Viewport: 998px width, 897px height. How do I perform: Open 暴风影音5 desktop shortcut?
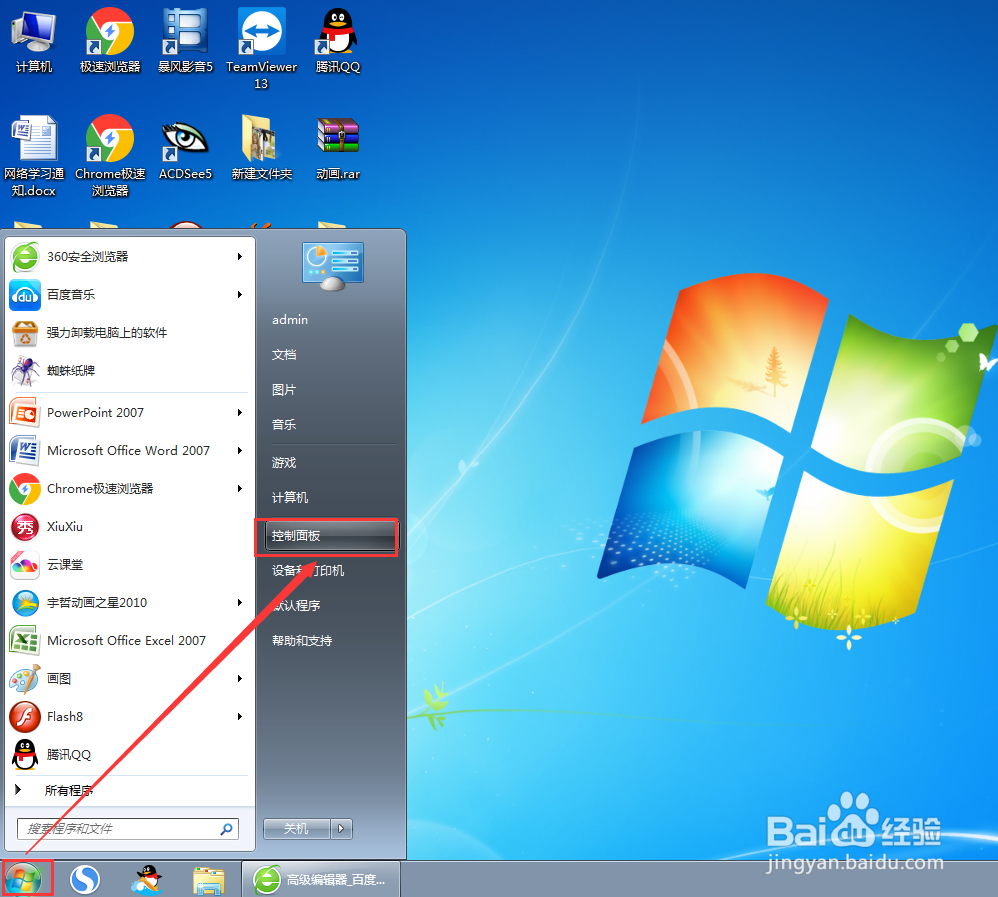tap(185, 42)
